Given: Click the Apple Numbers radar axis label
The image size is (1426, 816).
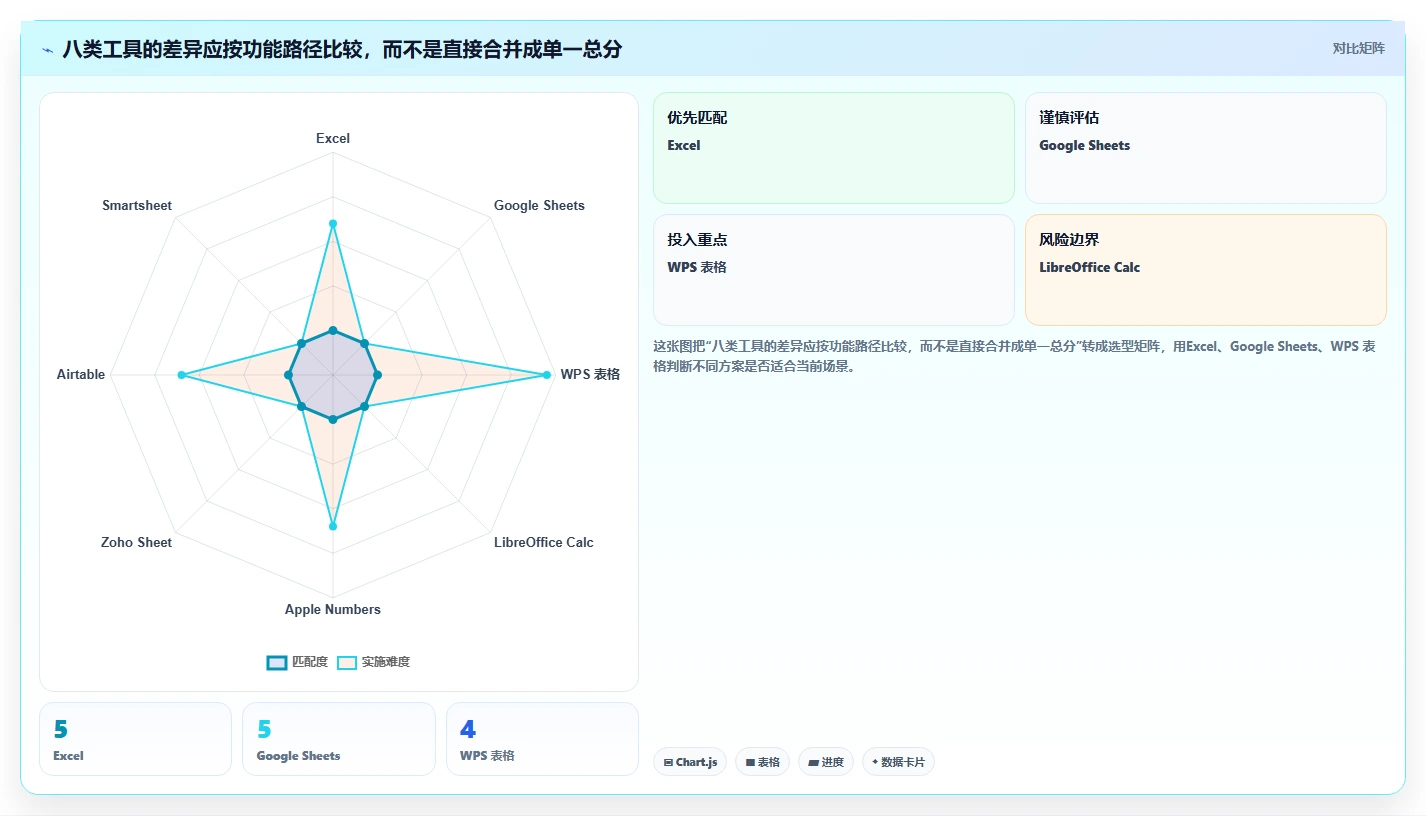Looking at the screenshot, I should click(333, 609).
